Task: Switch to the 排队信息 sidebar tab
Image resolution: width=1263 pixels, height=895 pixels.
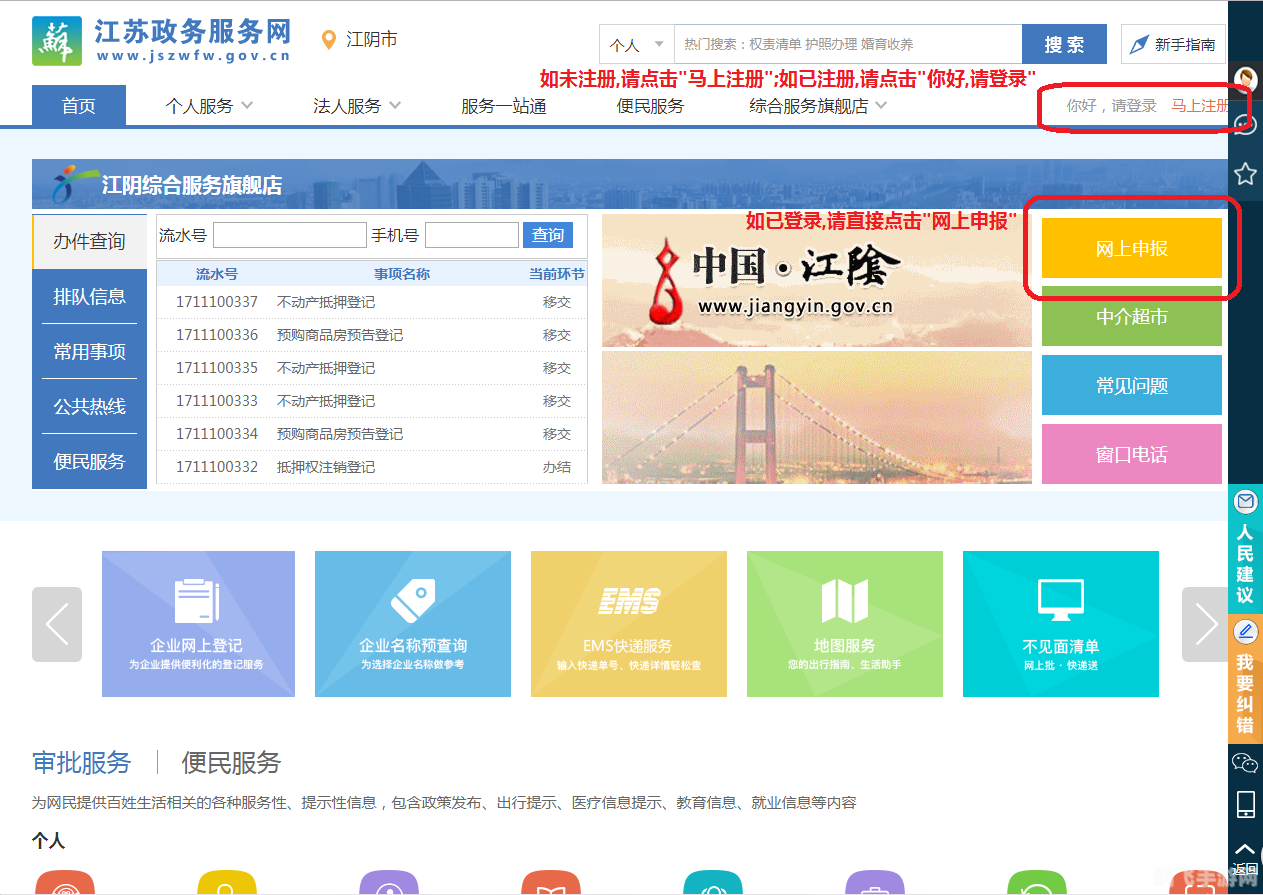Action: pos(88,296)
